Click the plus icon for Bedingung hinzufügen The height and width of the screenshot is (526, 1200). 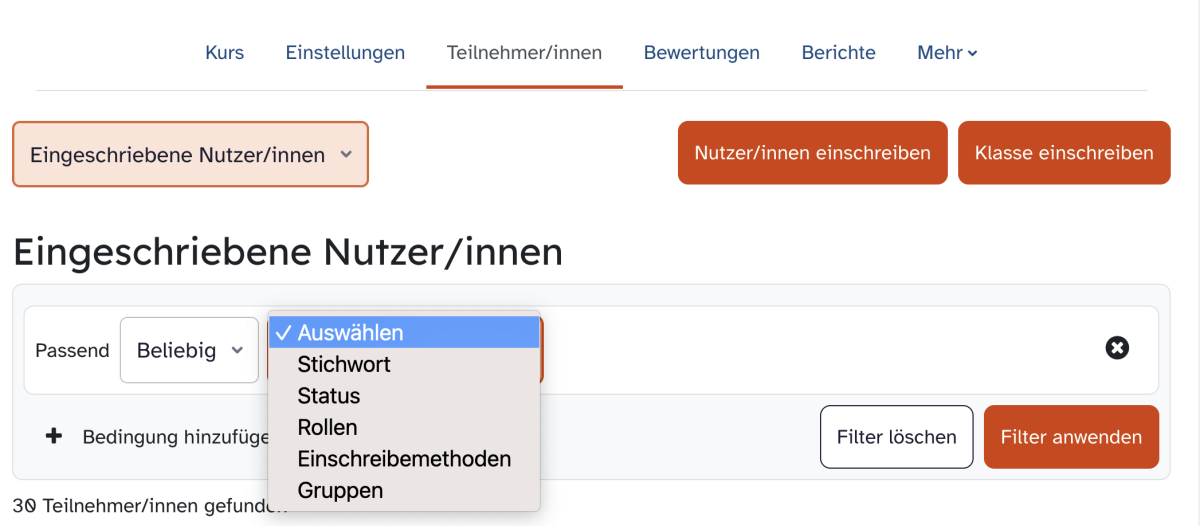coord(54,436)
